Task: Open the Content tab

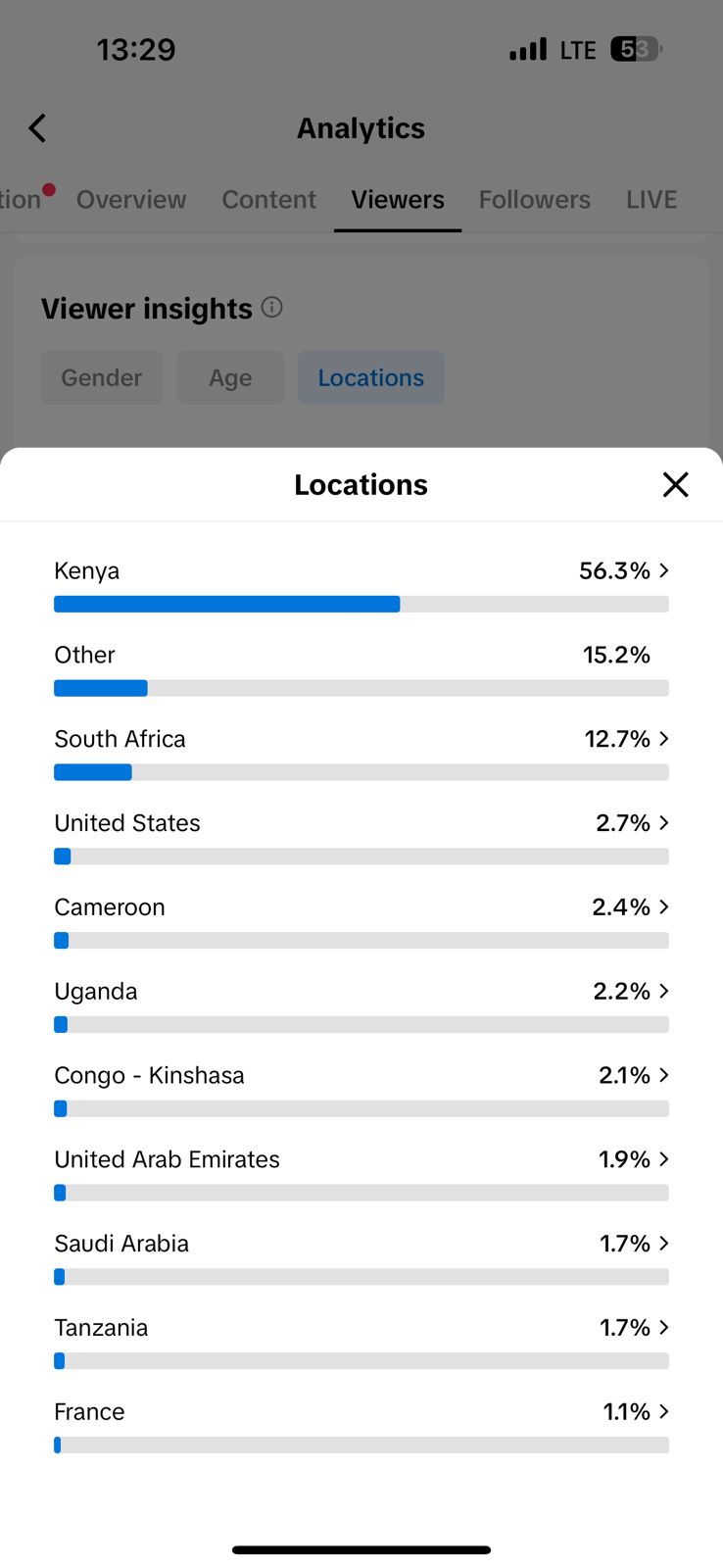Action: [x=268, y=200]
